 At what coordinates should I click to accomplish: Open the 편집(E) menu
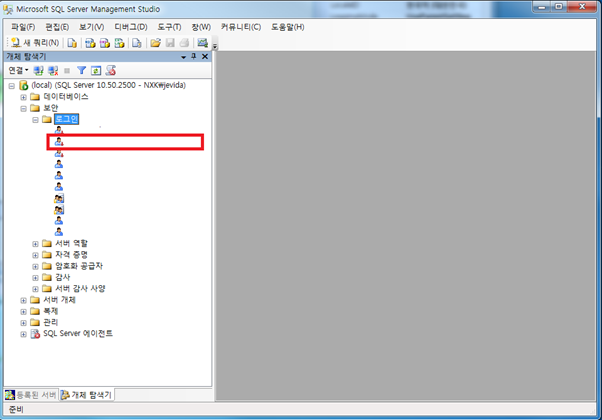[57, 27]
